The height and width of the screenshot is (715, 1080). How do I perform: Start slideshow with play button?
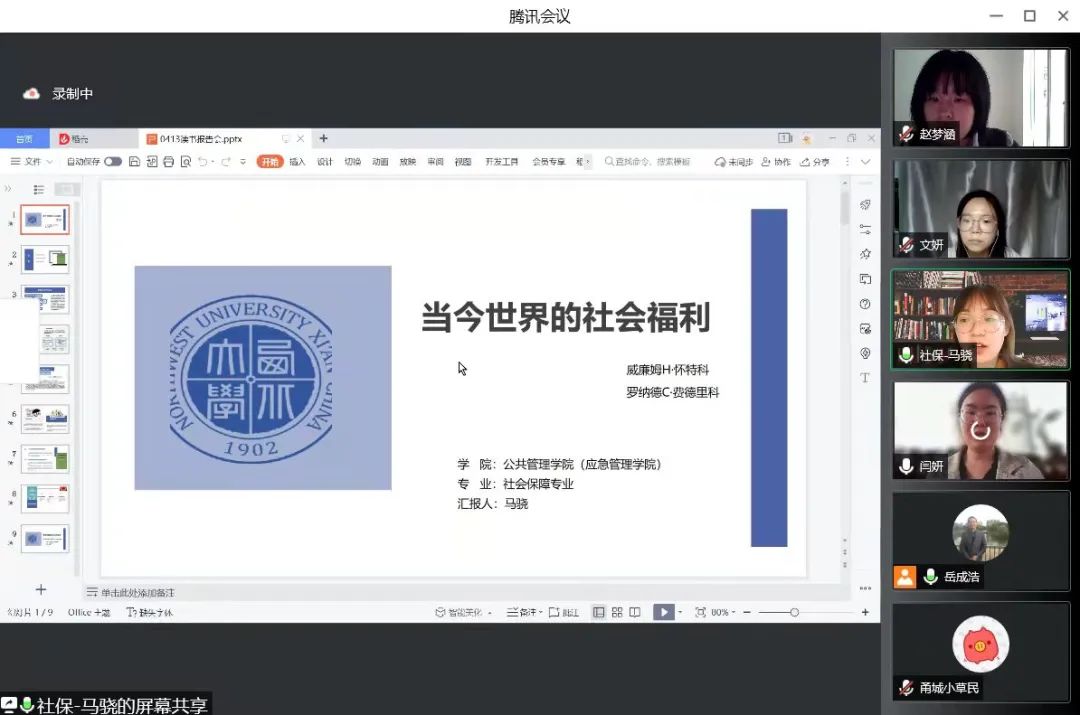coord(662,612)
